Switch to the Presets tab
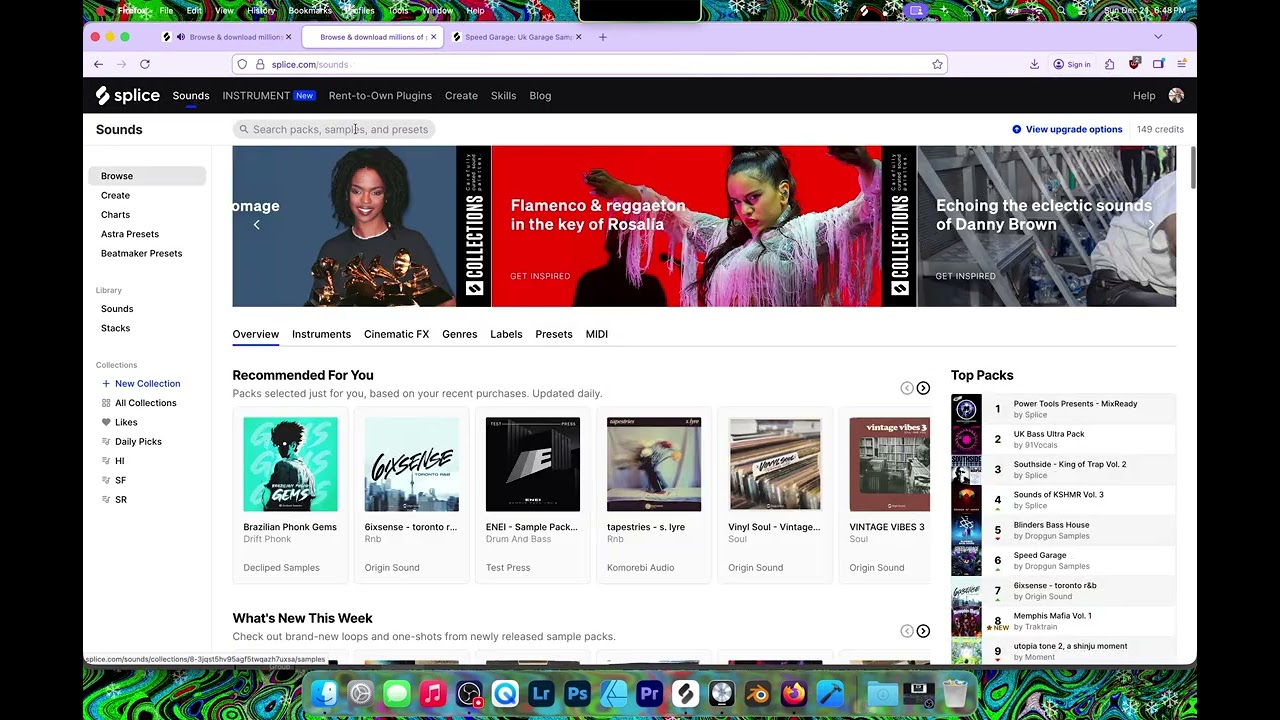The width and height of the screenshot is (1280, 720). pyautogui.click(x=554, y=334)
